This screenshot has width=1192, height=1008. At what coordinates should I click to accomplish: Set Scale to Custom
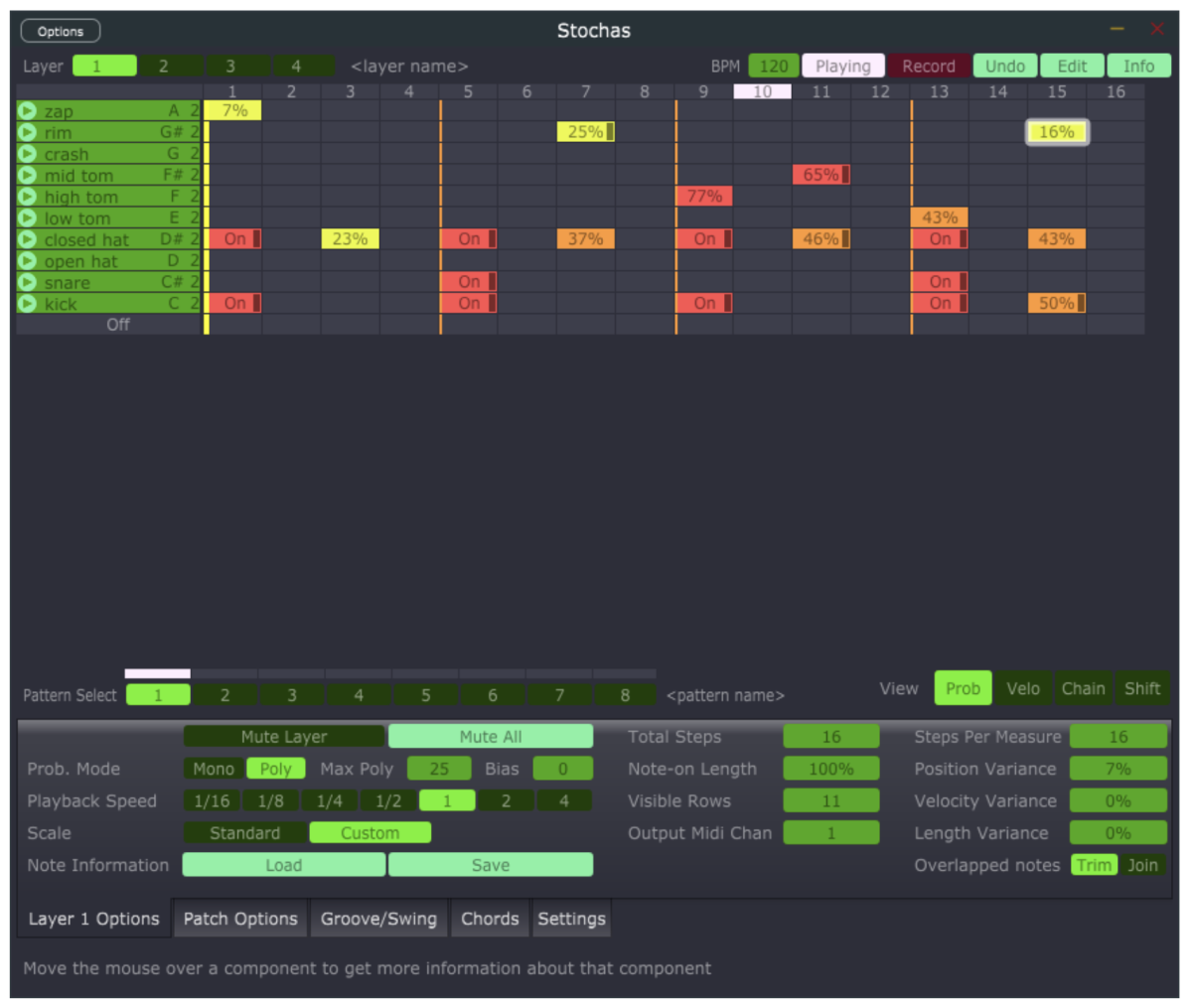click(x=371, y=833)
